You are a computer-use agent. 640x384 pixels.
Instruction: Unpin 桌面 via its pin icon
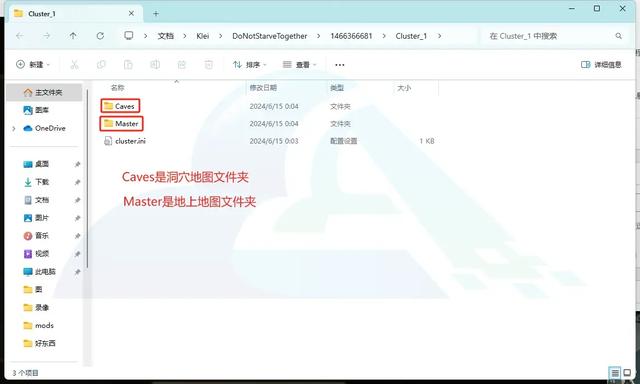pos(77,164)
